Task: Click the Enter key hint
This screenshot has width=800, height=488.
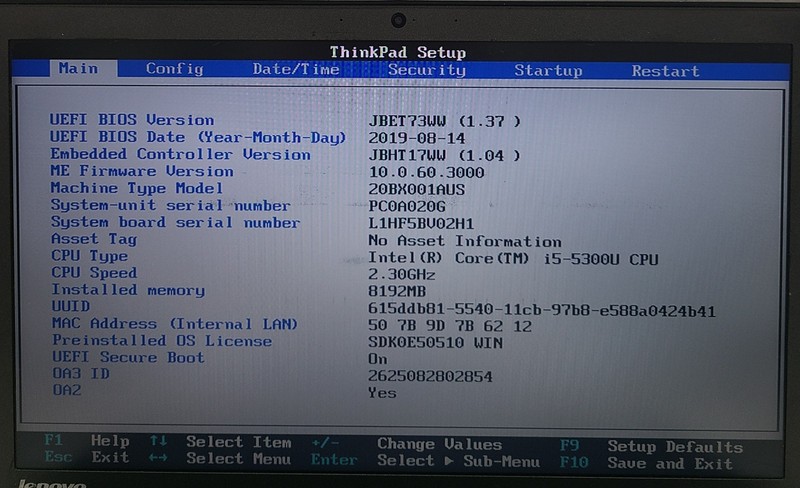Action: point(334,460)
